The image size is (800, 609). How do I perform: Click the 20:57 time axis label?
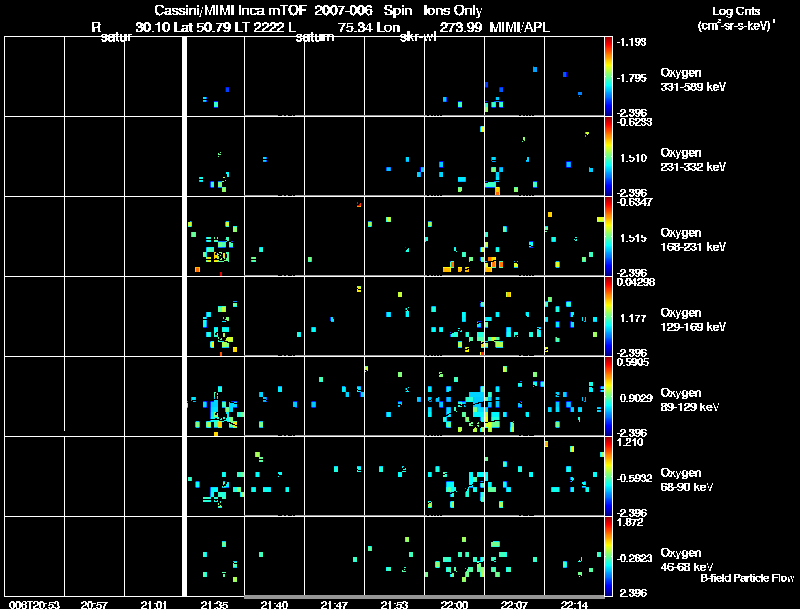[94, 605]
